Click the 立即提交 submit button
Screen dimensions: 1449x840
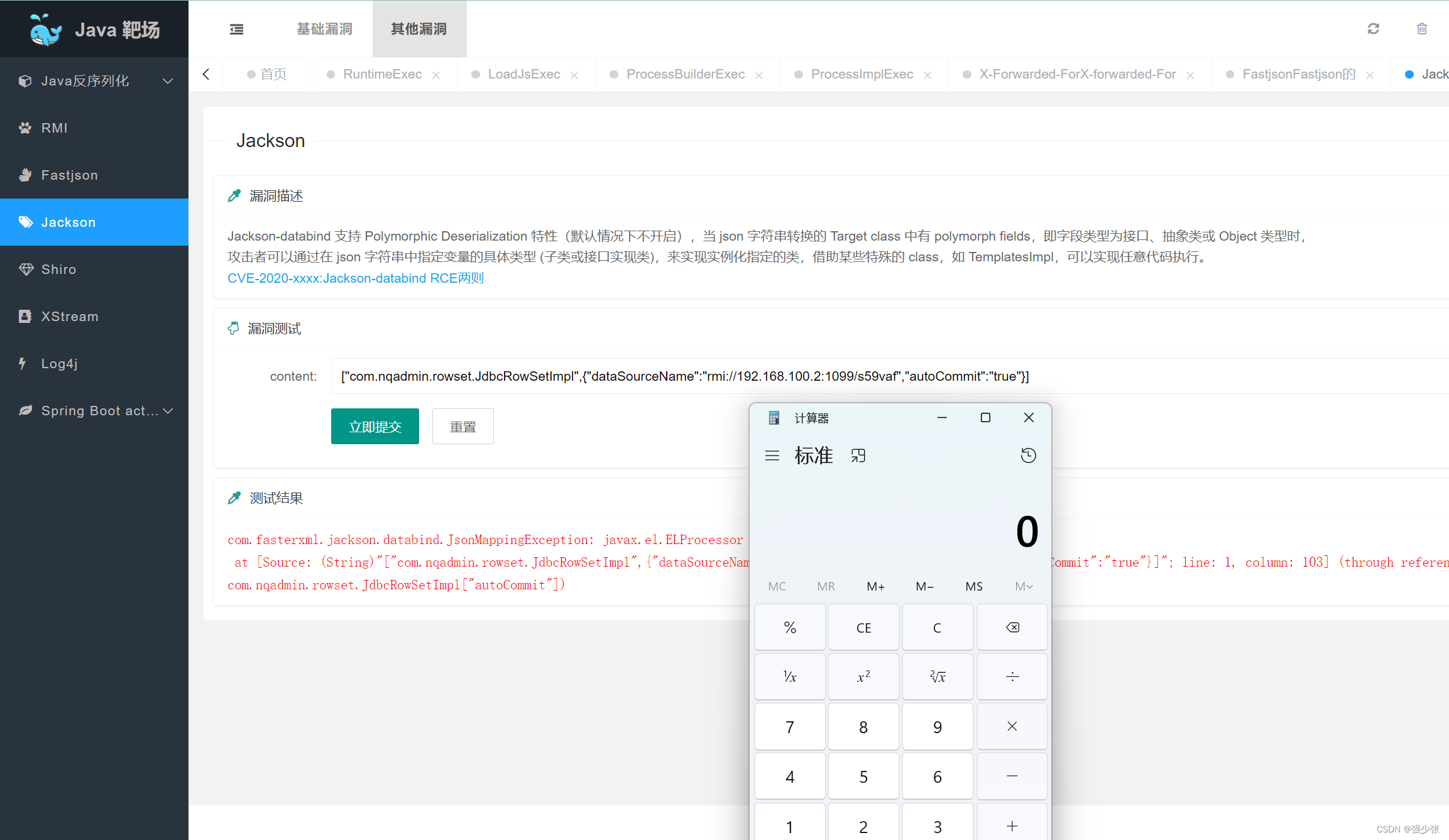click(x=375, y=427)
